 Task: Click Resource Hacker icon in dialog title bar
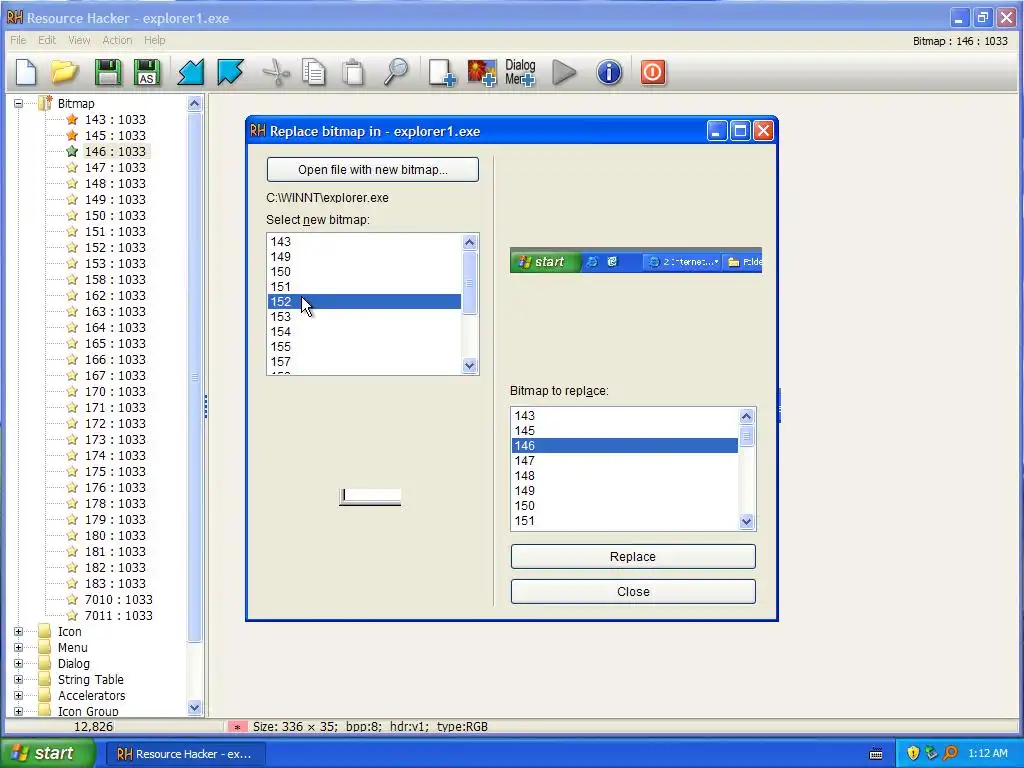pos(257,131)
